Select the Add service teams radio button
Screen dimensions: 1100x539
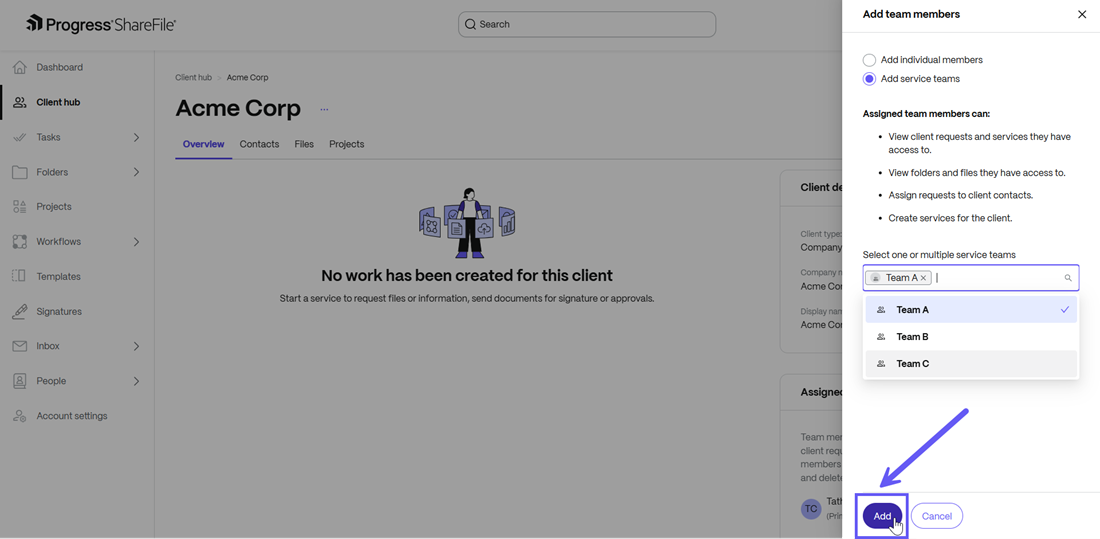(869, 79)
